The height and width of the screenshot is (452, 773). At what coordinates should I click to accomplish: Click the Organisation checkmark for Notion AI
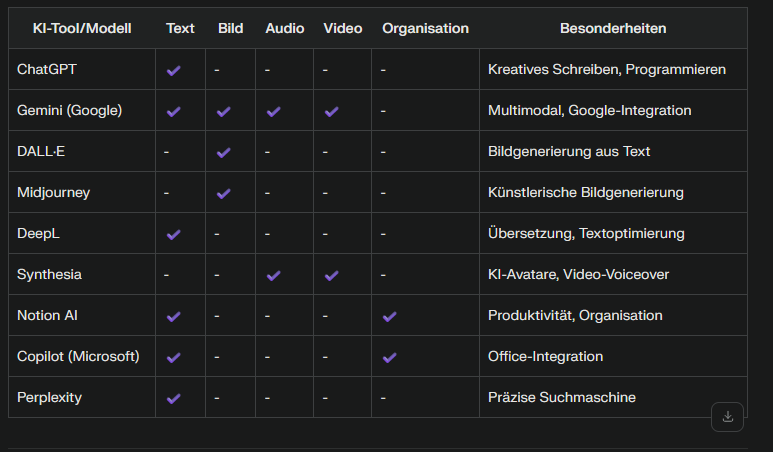390,316
